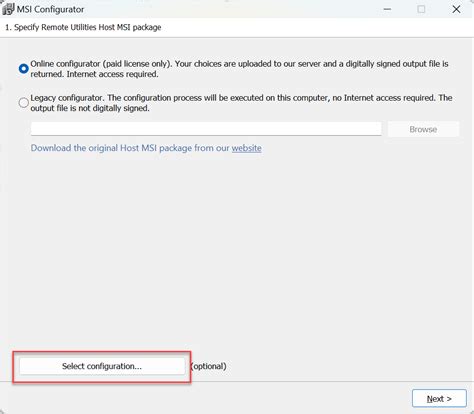Focus the MSI package path input field

tap(206, 129)
